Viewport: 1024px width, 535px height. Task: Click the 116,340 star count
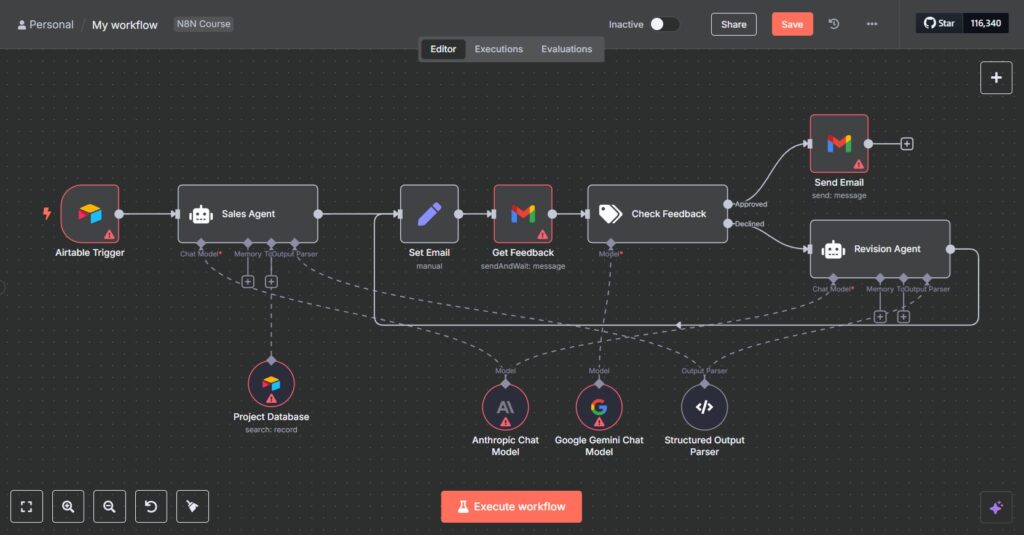coord(985,24)
